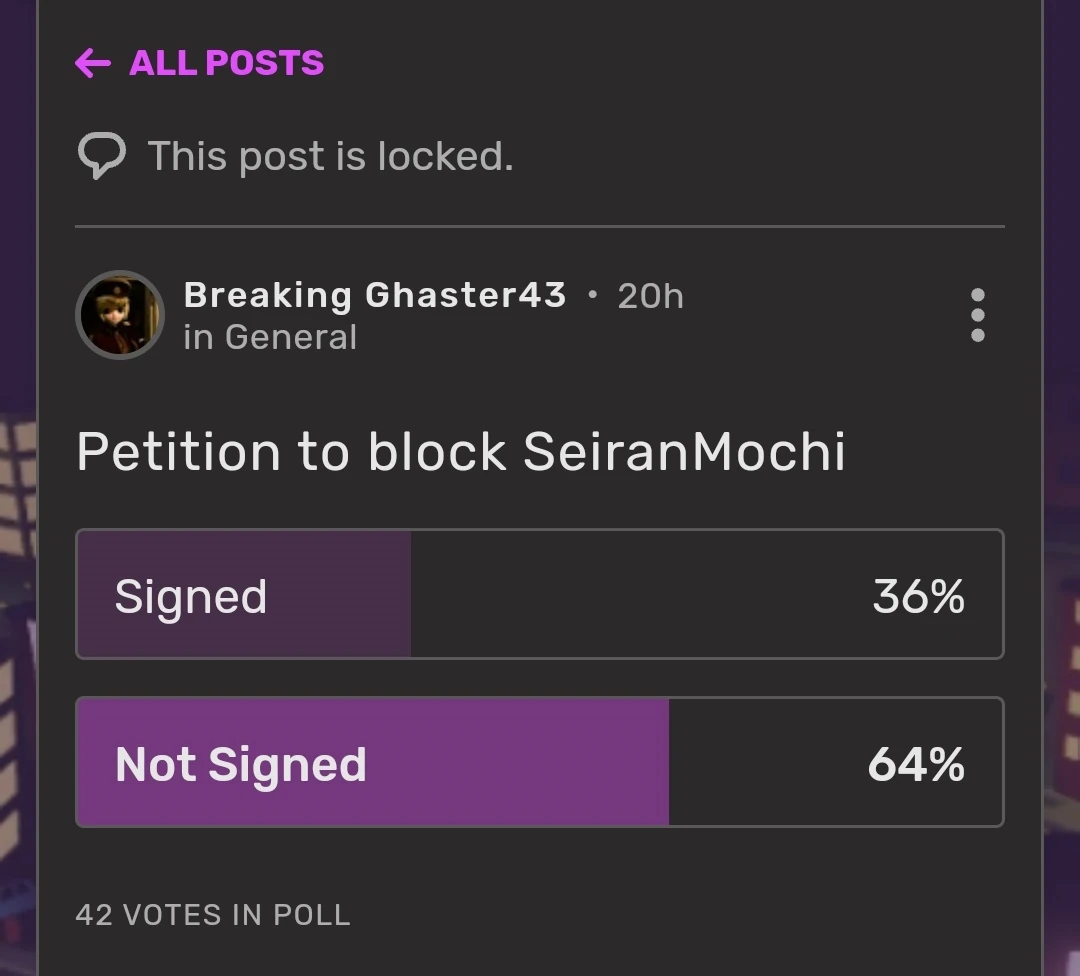Select the poll title Petition to block SeiranMochi
Viewport: 1080px width, 976px height.
(x=461, y=452)
